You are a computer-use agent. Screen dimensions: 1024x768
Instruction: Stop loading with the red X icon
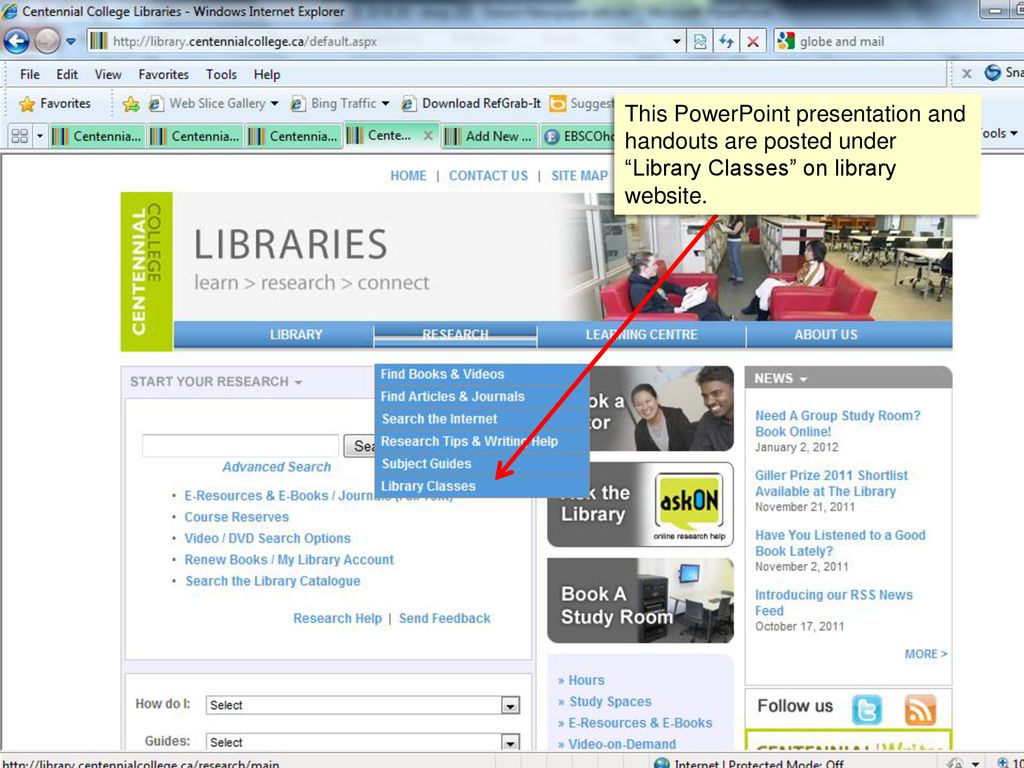[753, 42]
